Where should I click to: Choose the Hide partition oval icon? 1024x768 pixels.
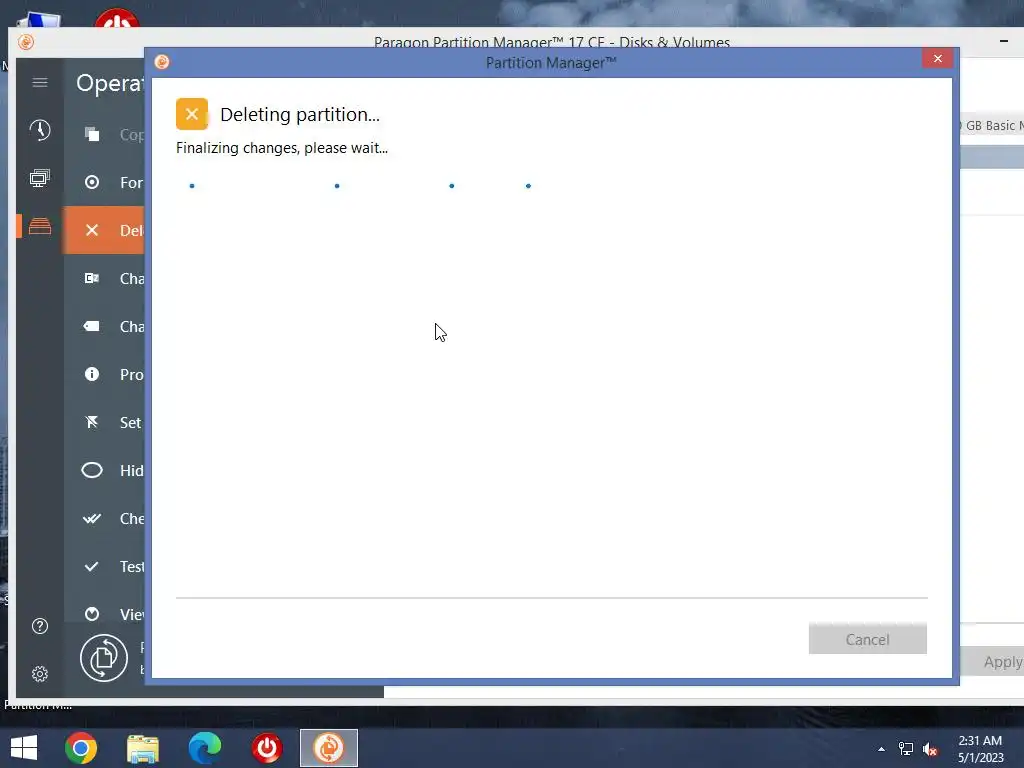pos(92,470)
